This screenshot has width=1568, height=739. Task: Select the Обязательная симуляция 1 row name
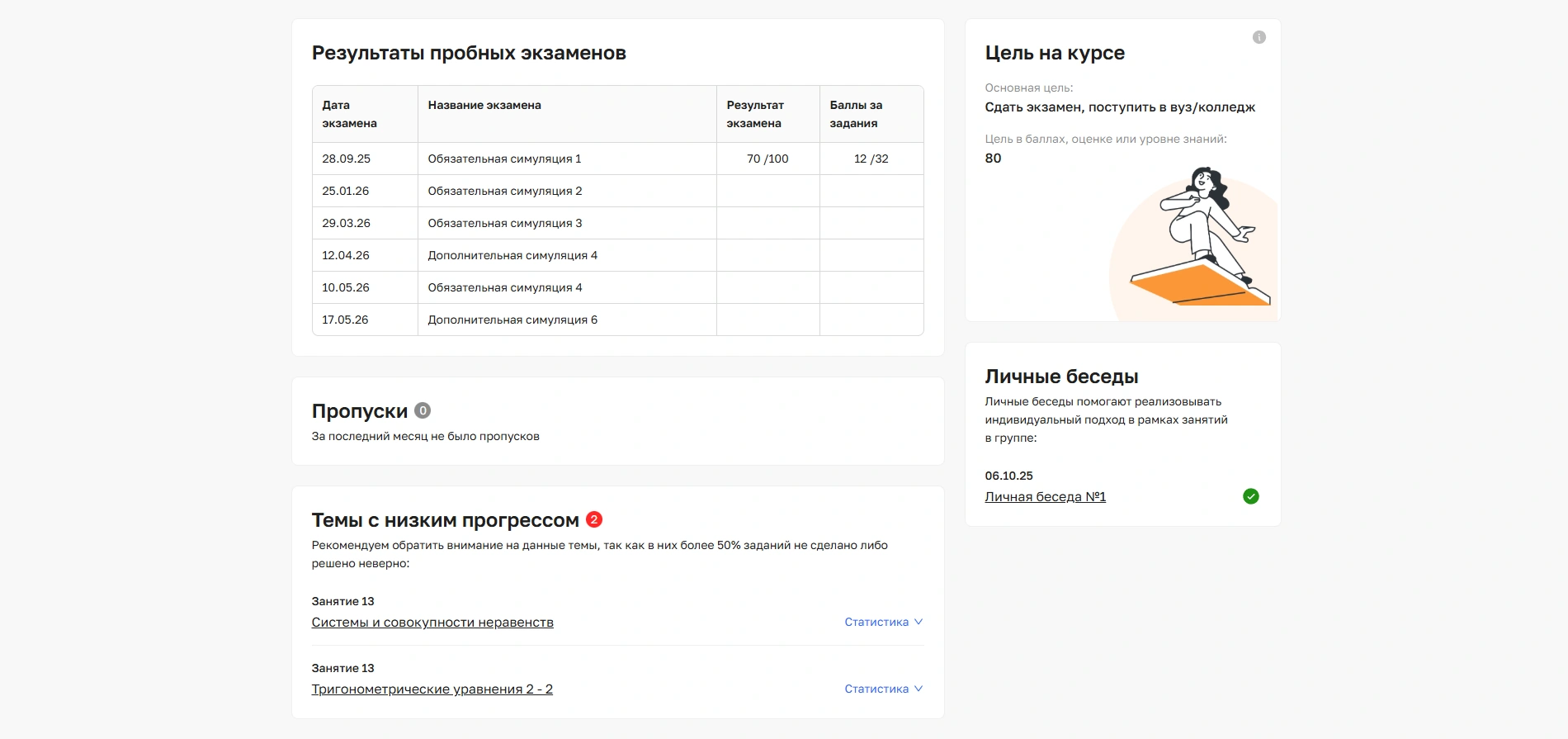pos(504,159)
